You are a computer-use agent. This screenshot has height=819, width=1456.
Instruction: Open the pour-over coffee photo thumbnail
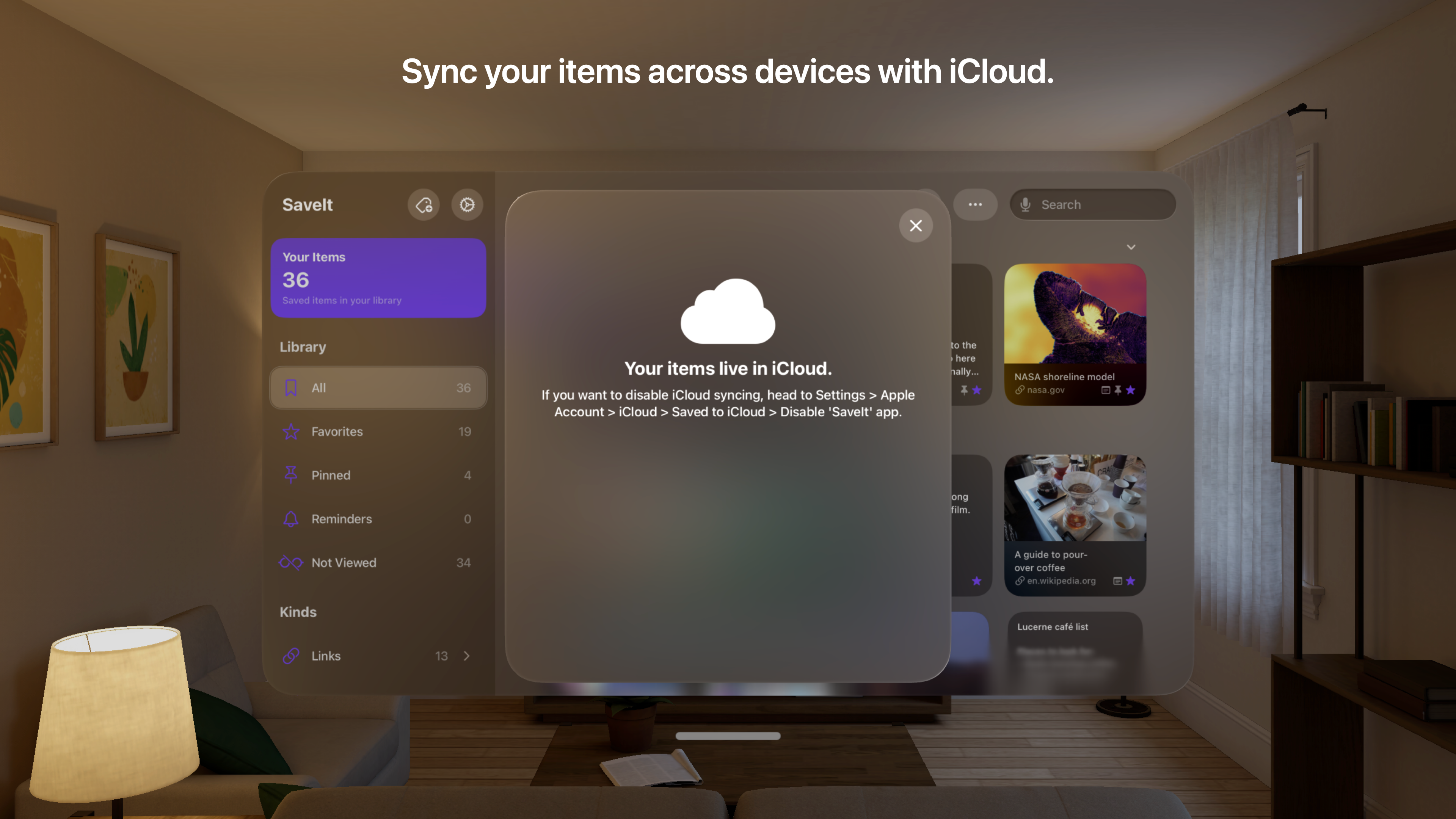[x=1075, y=498]
